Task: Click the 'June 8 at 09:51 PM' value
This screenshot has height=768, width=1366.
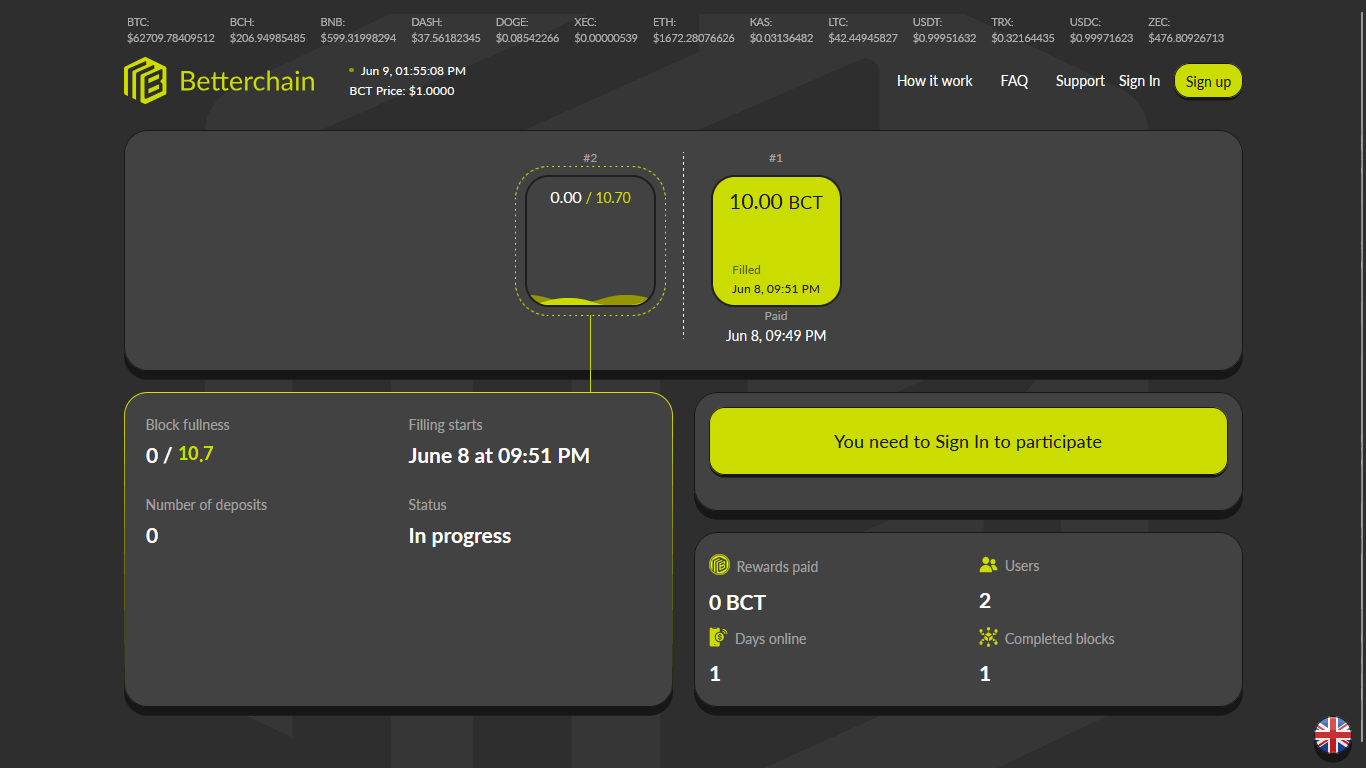Action: click(499, 456)
